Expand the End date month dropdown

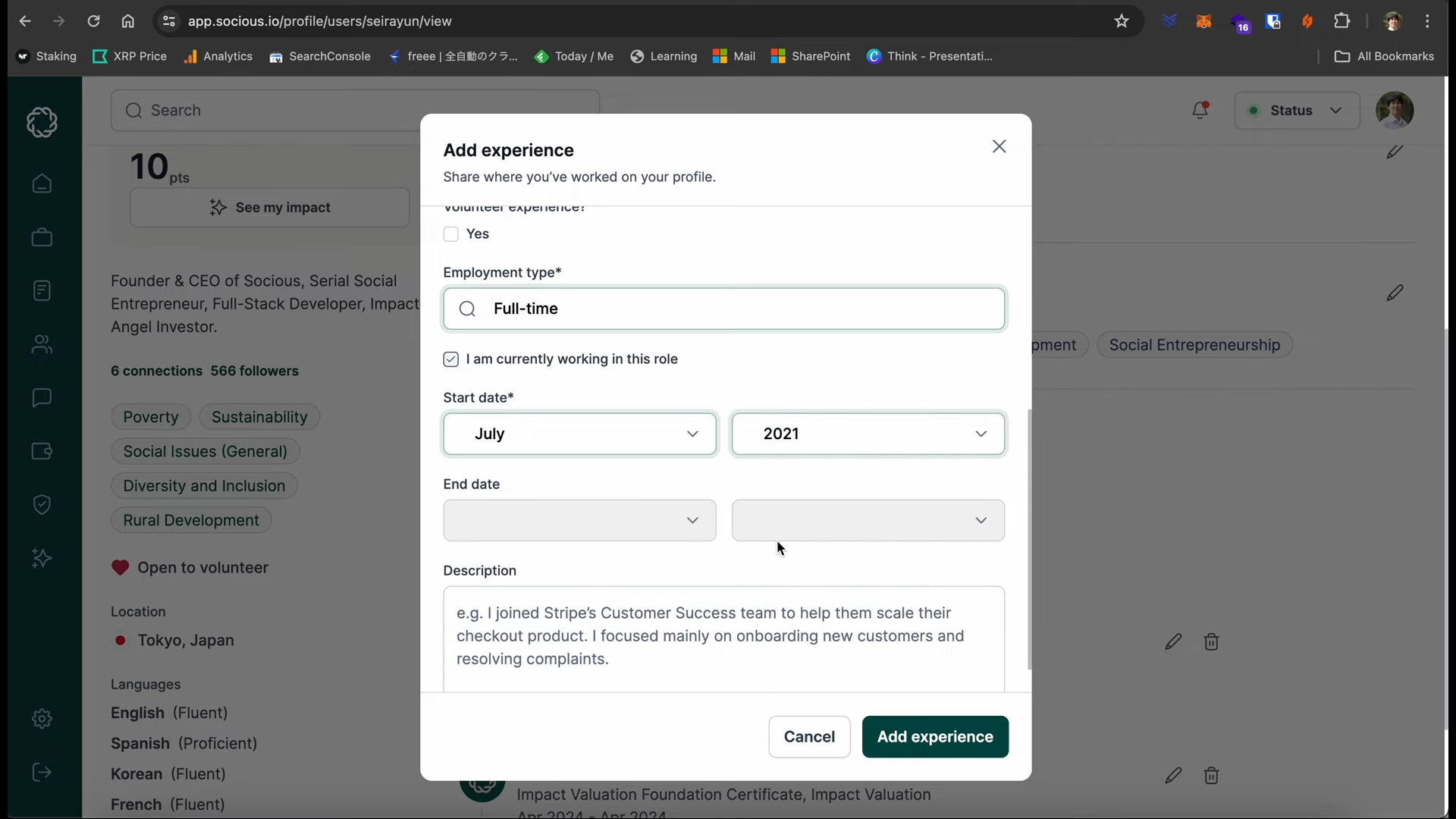point(579,520)
